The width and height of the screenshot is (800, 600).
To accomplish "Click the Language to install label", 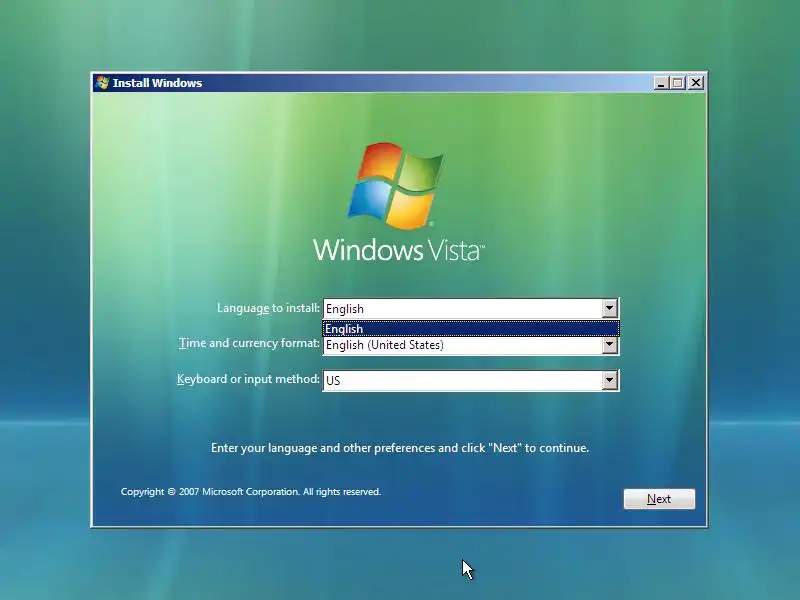I will point(268,308).
